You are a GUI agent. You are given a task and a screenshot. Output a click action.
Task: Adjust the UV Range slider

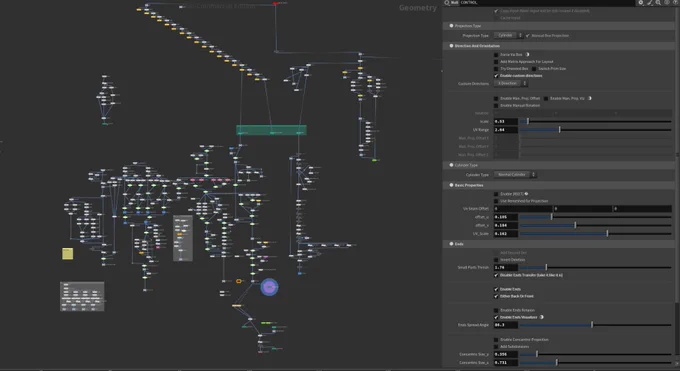(596, 130)
